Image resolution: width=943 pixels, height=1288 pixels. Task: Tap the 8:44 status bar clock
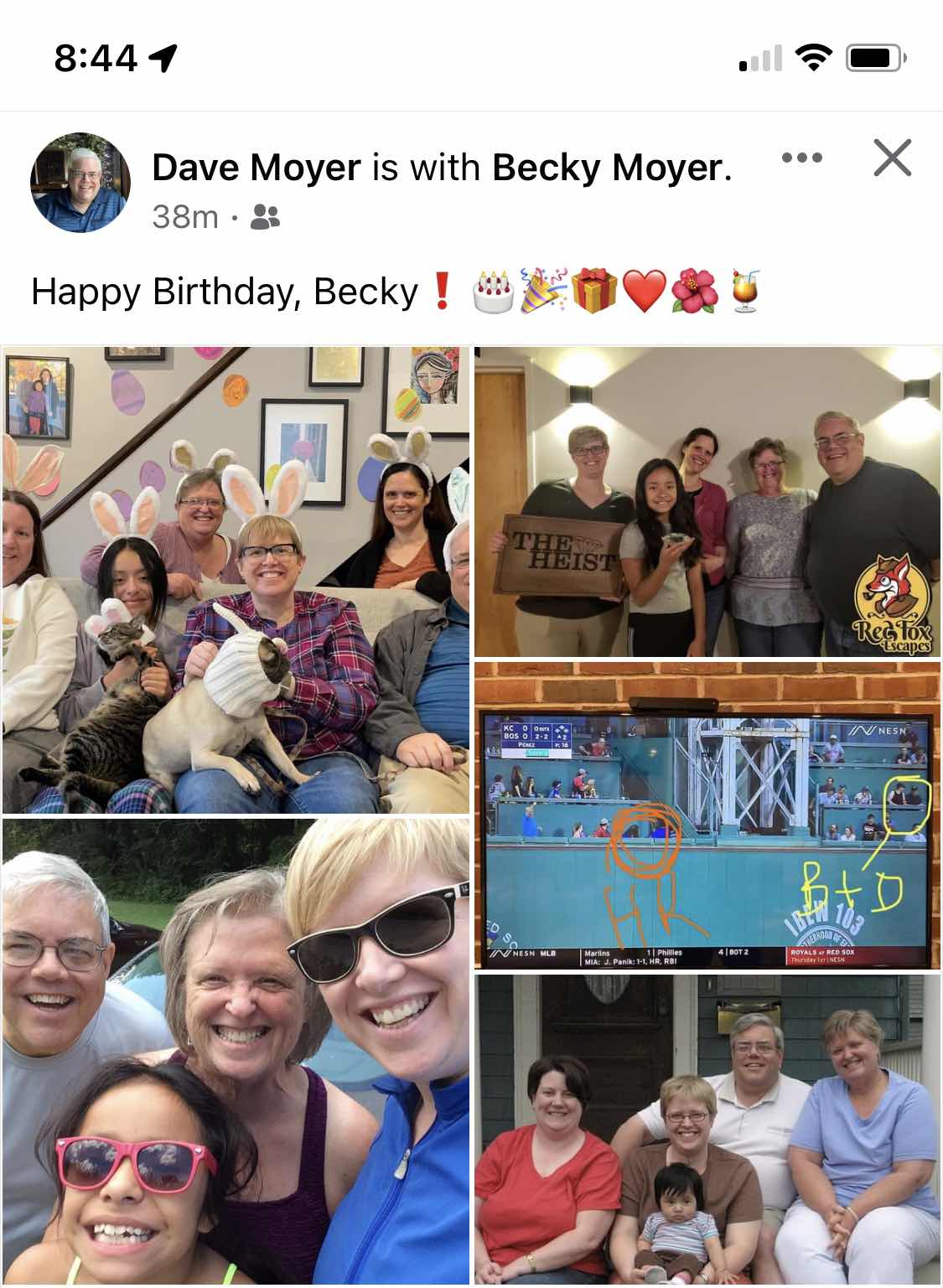click(x=96, y=58)
